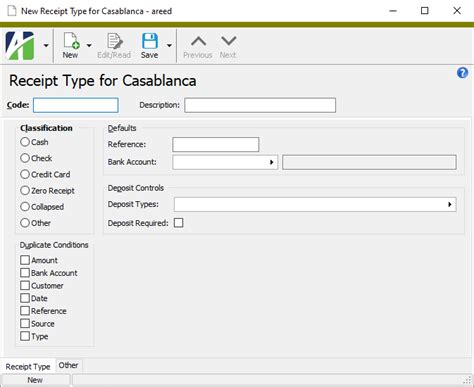
Task: Expand the Bank Account lookup arrow
Action: pos(271,162)
